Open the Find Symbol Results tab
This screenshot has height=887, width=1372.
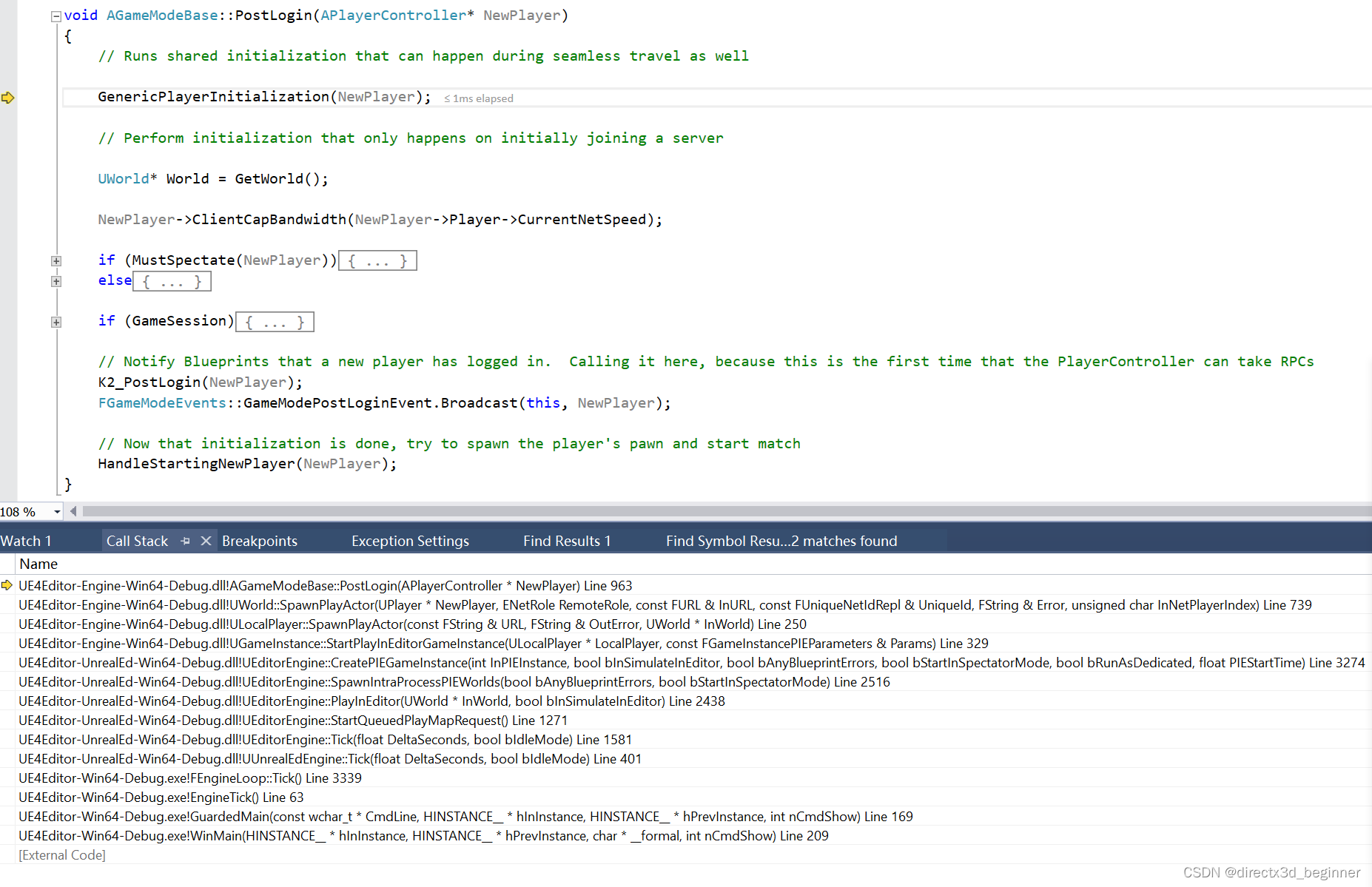(x=781, y=541)
